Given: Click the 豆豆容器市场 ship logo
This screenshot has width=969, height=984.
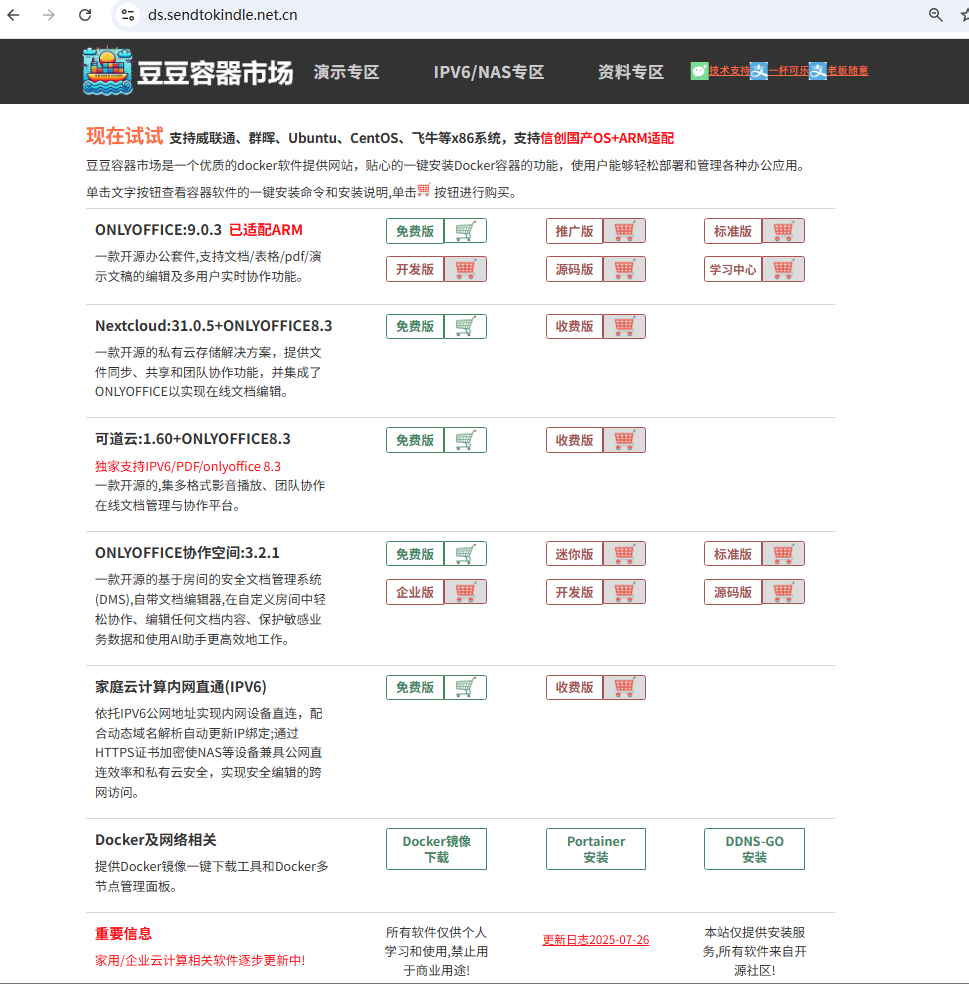Looking at the screenshot, I should click(x=107, y=71).
